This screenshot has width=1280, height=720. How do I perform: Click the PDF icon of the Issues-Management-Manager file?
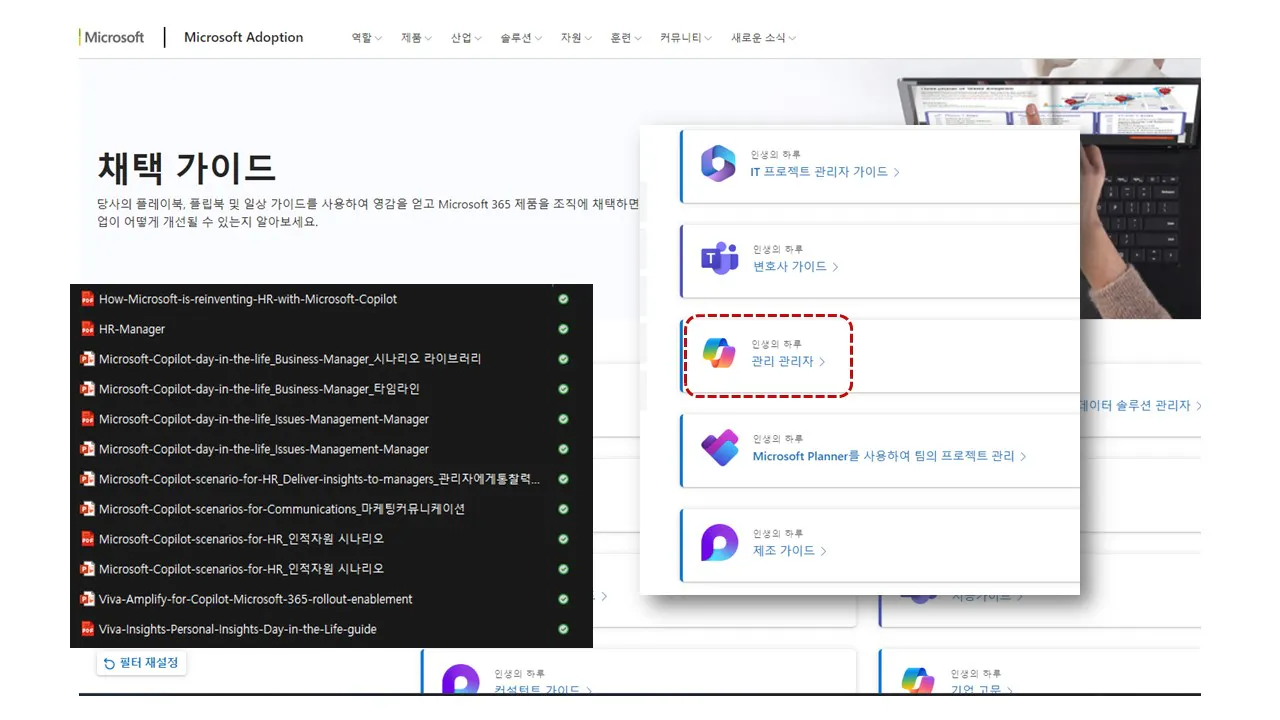(x=87, y=419)
